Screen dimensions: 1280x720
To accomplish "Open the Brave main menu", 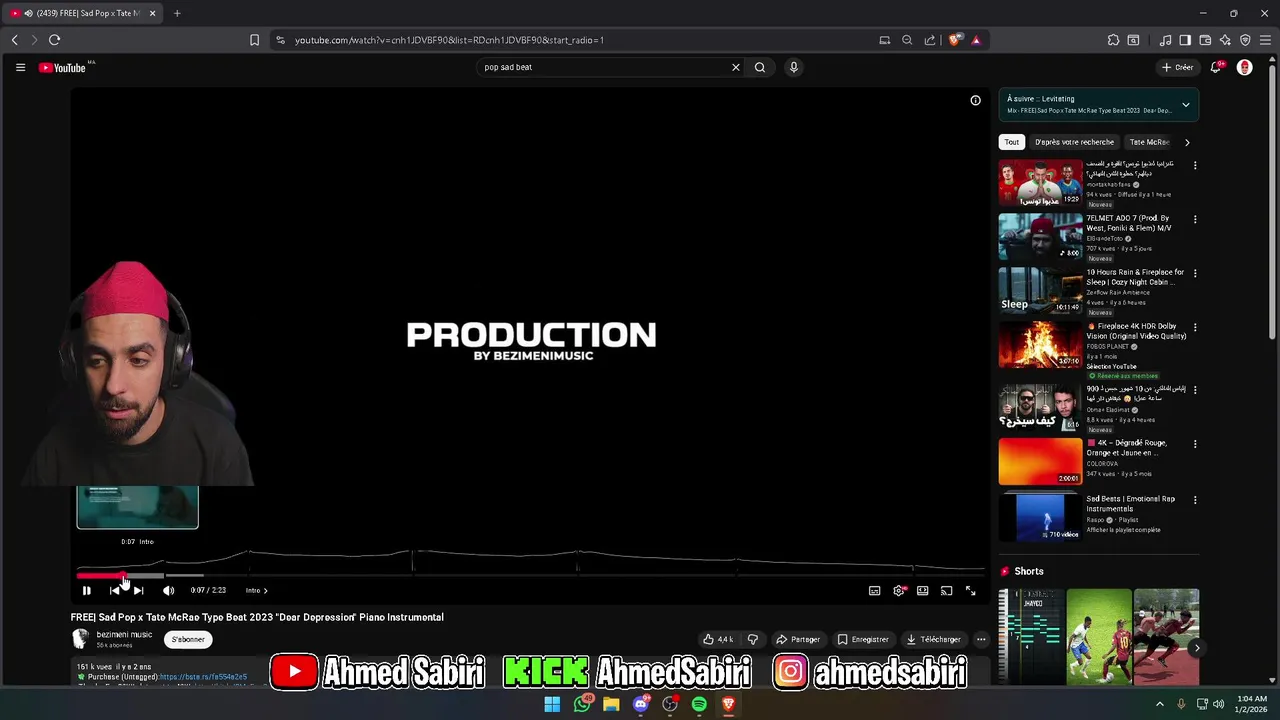I will point(1266,40).
